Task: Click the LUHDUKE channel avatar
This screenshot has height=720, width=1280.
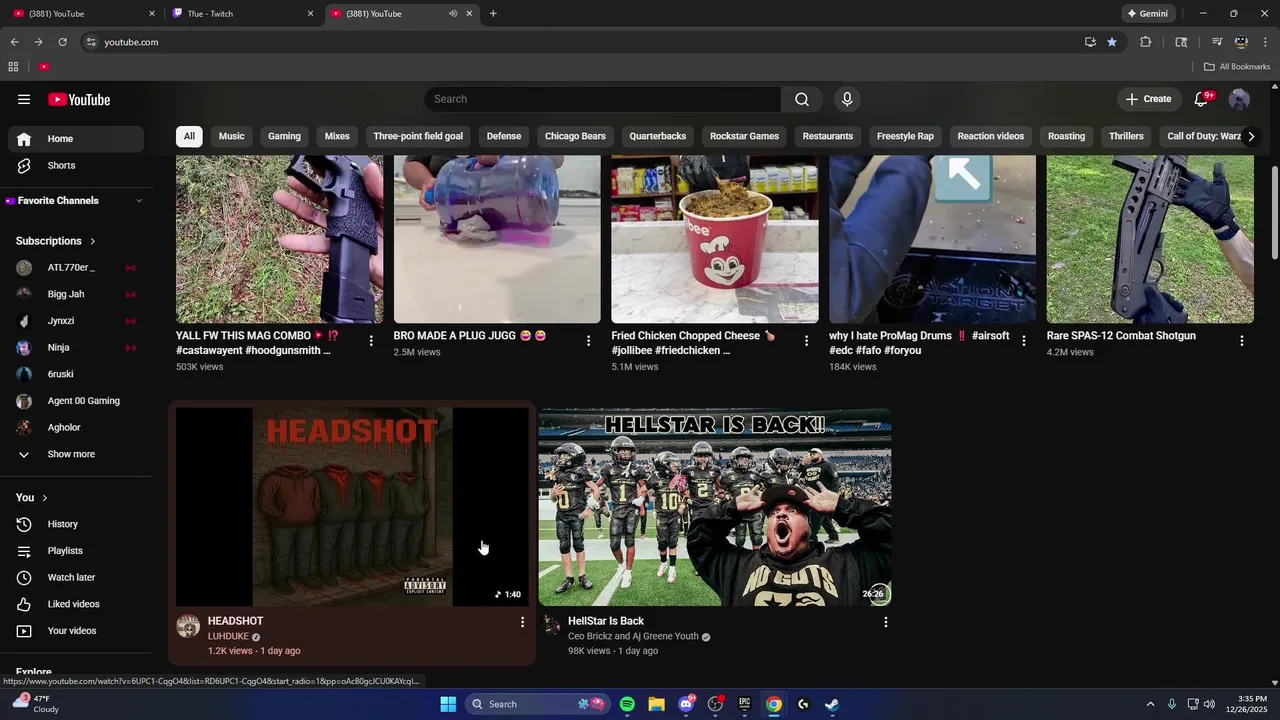Action: point(188,626)
